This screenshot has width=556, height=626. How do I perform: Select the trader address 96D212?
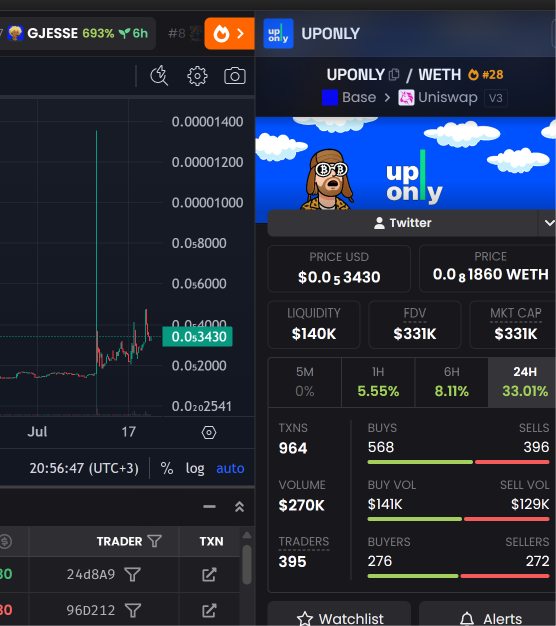point(91,610)
